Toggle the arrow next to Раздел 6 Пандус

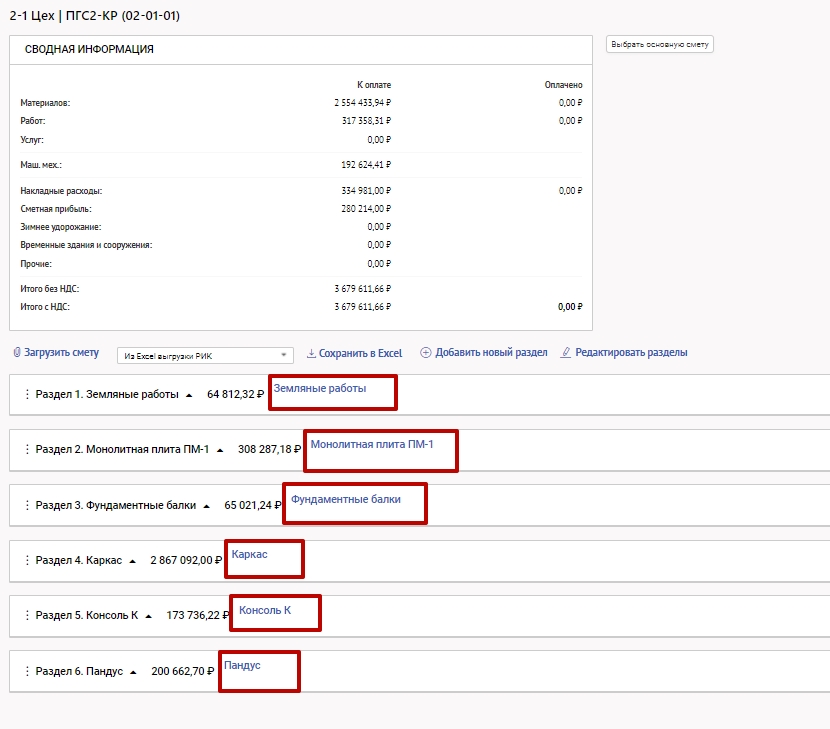[x=133, y=672]
